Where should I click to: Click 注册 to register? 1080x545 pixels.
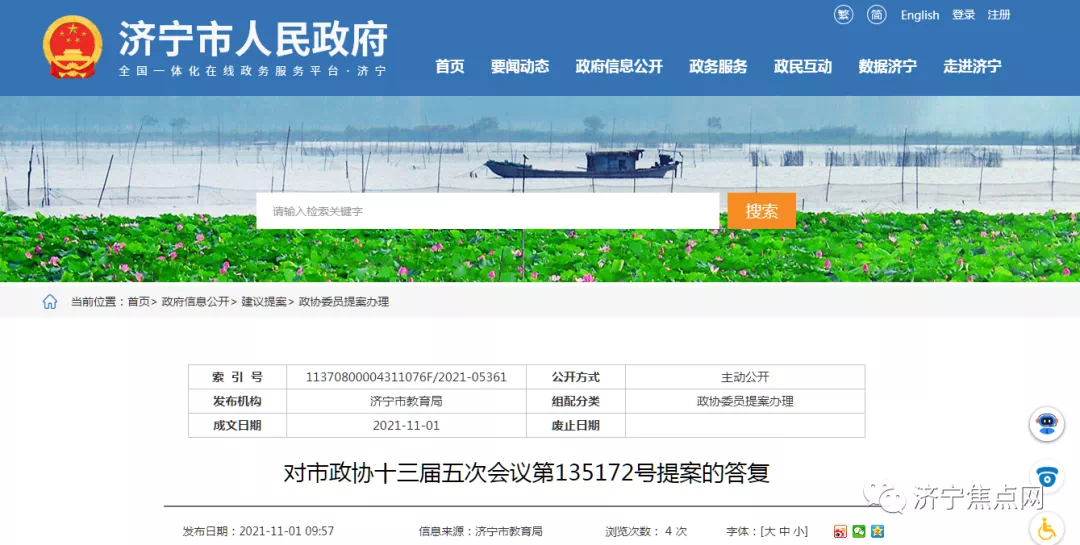tap(999, 15)
